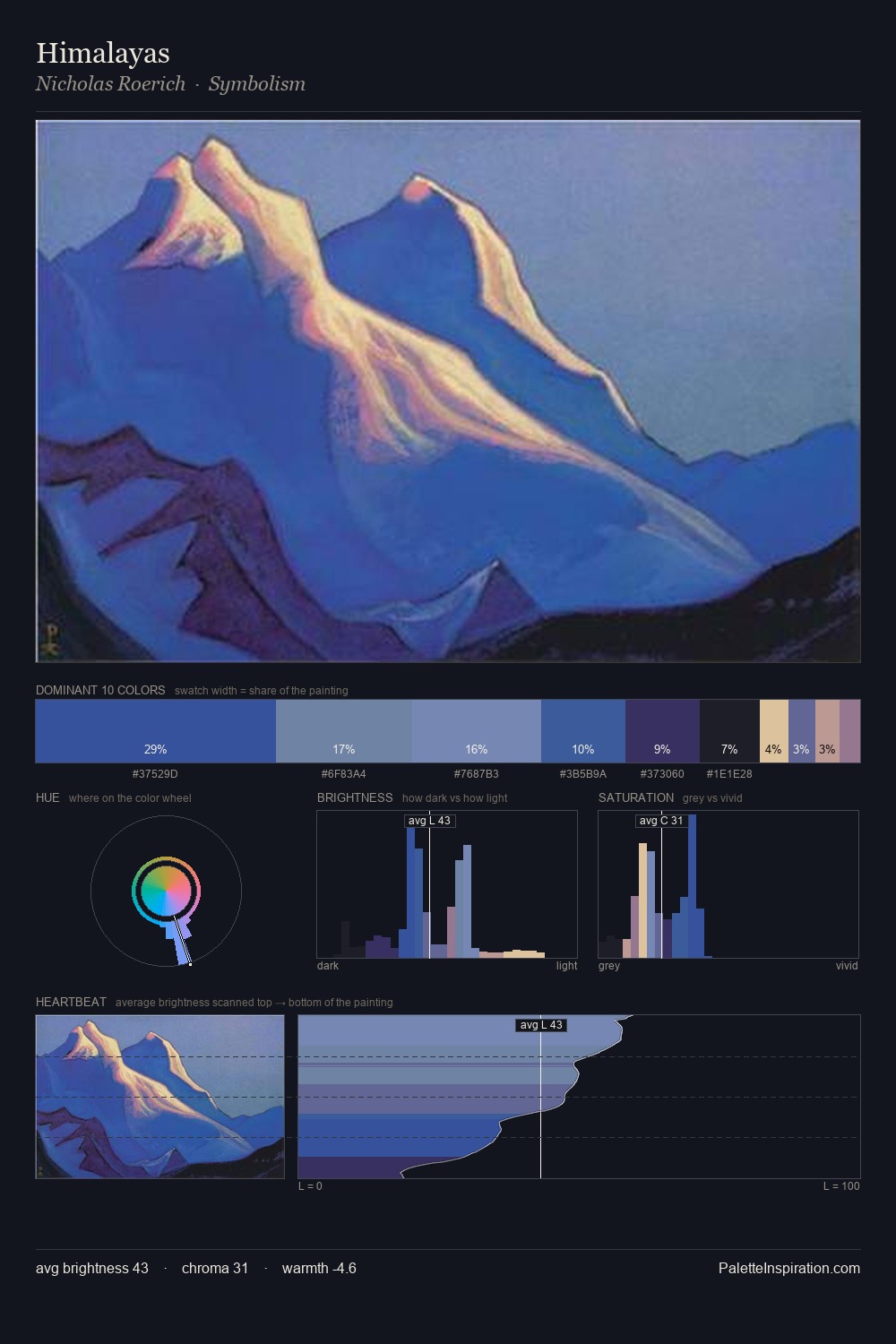Click the small painting thumbnail under Heartbeat
Screen dimensions: 896x1344
[159, 1097]
